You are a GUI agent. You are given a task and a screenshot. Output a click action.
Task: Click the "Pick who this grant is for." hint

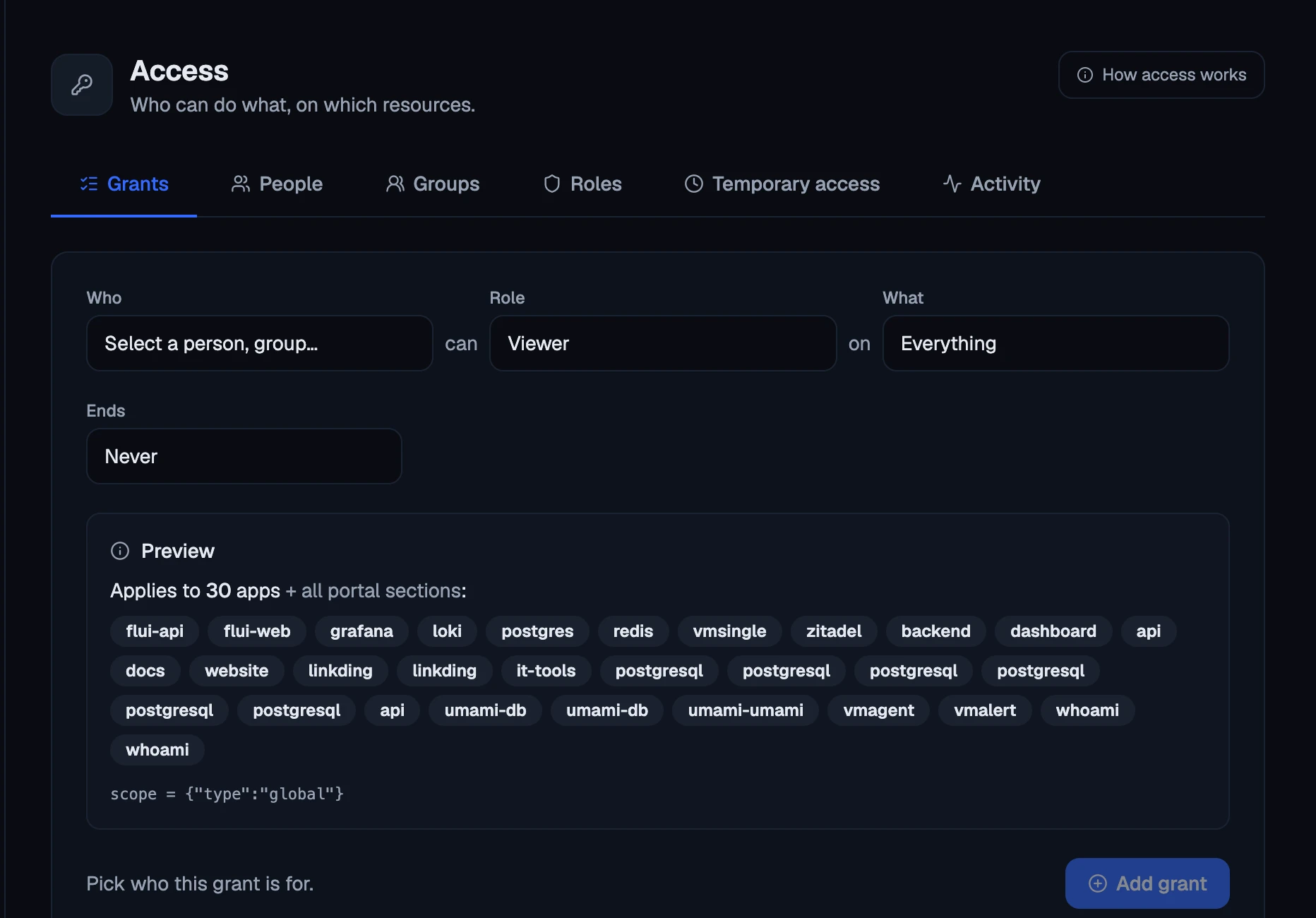(200, 883)
